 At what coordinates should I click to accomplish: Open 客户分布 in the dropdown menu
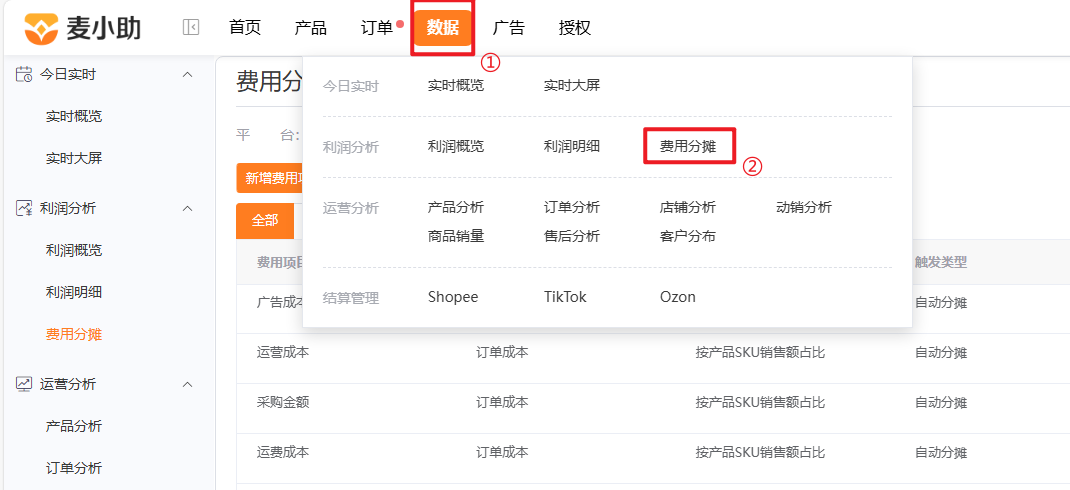click(688, 236)
